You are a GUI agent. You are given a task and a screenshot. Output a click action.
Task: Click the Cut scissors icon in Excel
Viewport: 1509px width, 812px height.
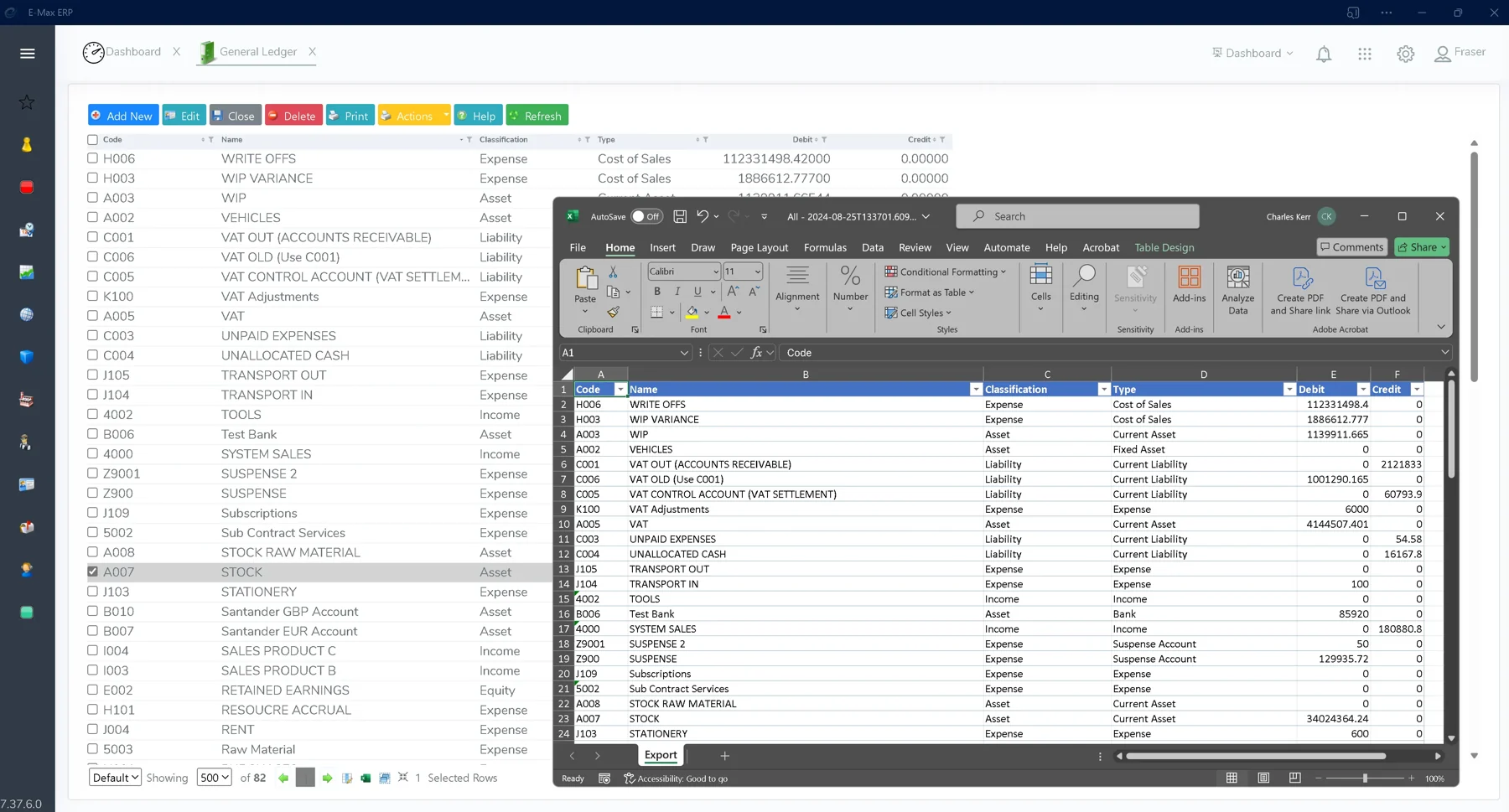tap(613, 272)
